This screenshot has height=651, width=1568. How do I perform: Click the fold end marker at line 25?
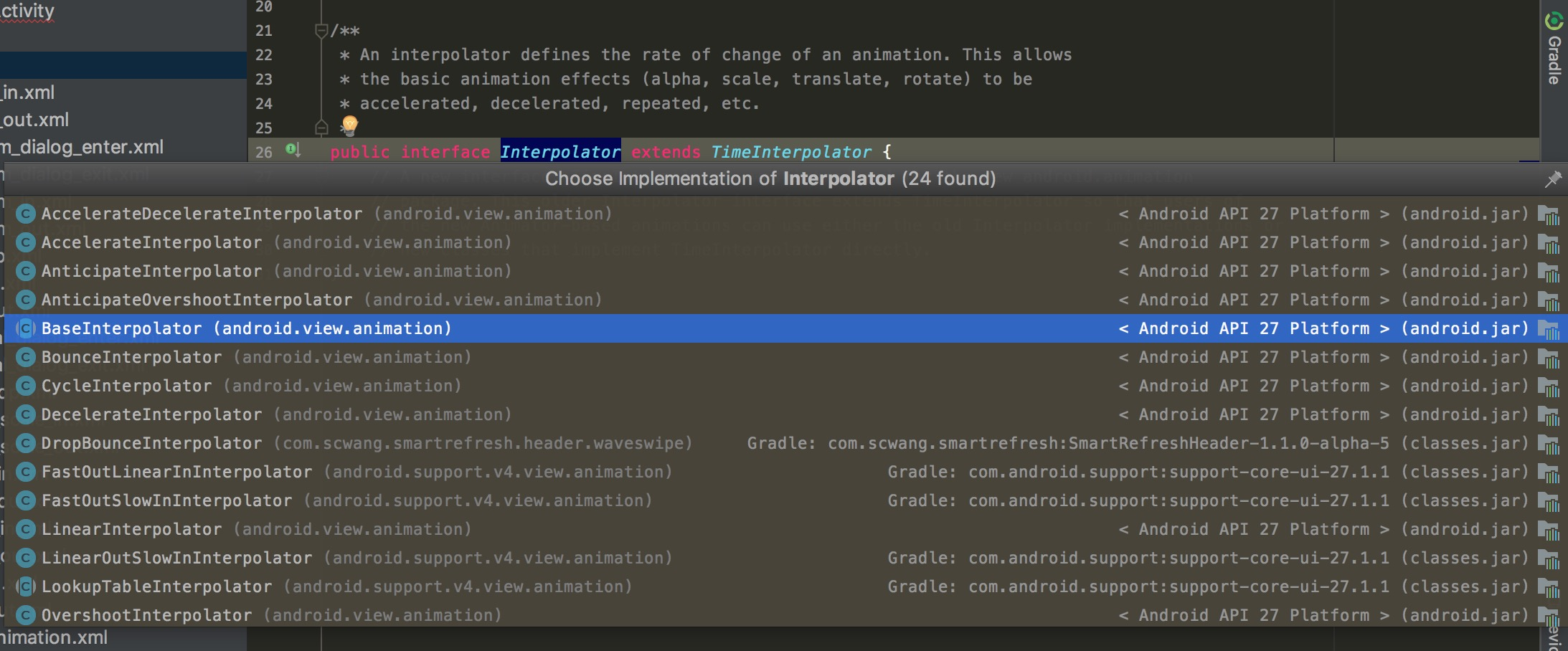tap(321, 128)
